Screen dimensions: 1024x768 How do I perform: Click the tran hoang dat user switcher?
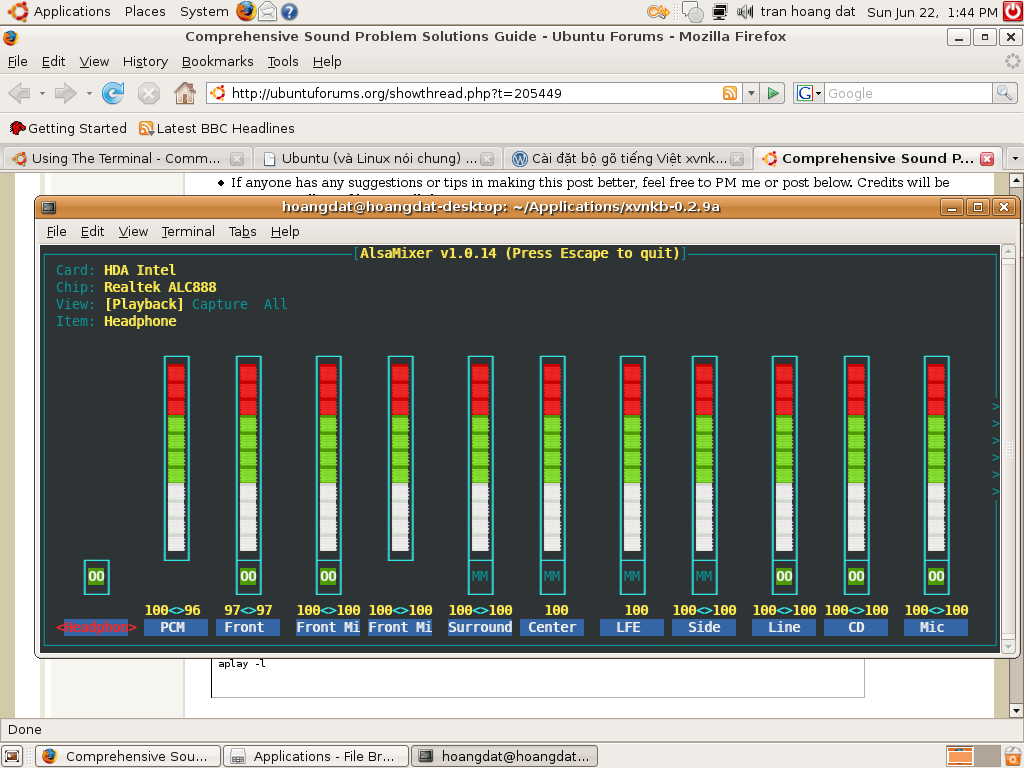tap(808, 12)
